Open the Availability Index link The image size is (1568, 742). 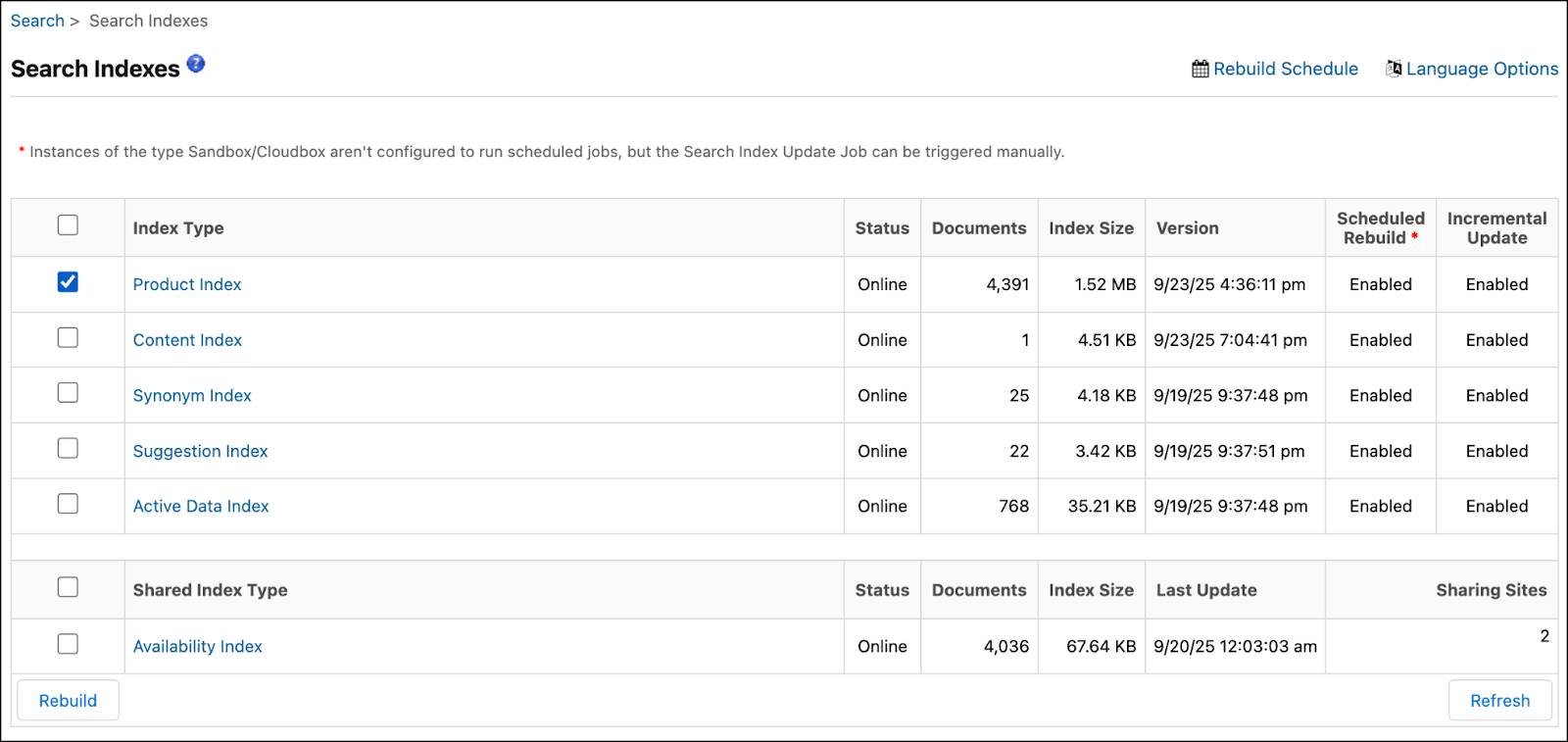(198, 647)
